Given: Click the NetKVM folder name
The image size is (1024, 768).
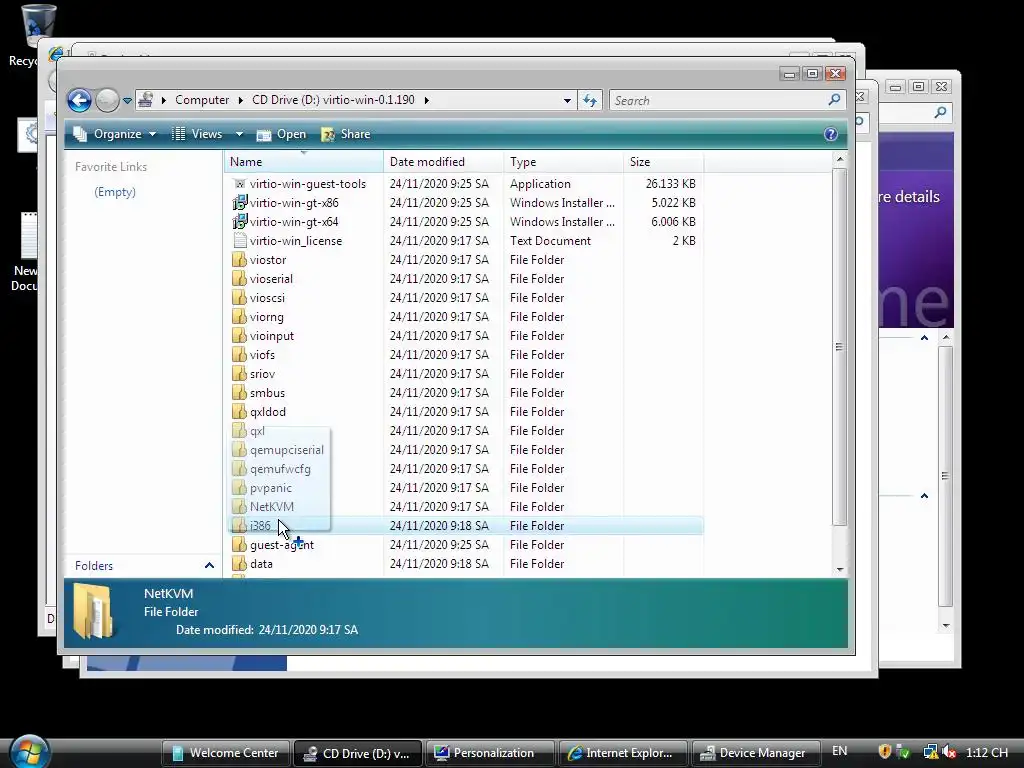Looking at the screenshot, I should (x=272, y=507).
